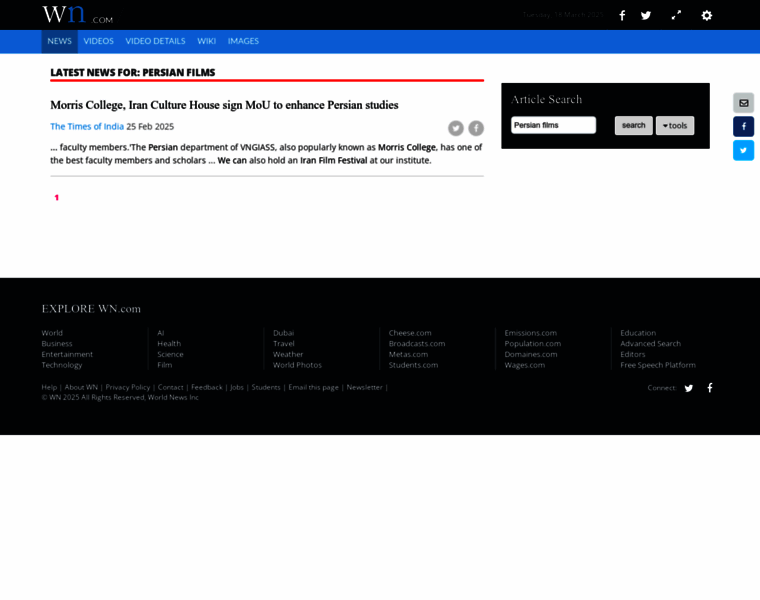760x600 pixels.
Task: Open AI footer link
Action: [x=161, y=333]
